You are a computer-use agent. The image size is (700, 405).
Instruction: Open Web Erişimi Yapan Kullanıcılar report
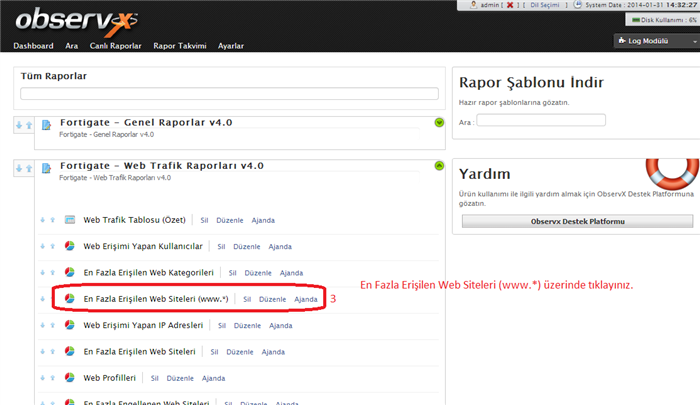[143, 246]
